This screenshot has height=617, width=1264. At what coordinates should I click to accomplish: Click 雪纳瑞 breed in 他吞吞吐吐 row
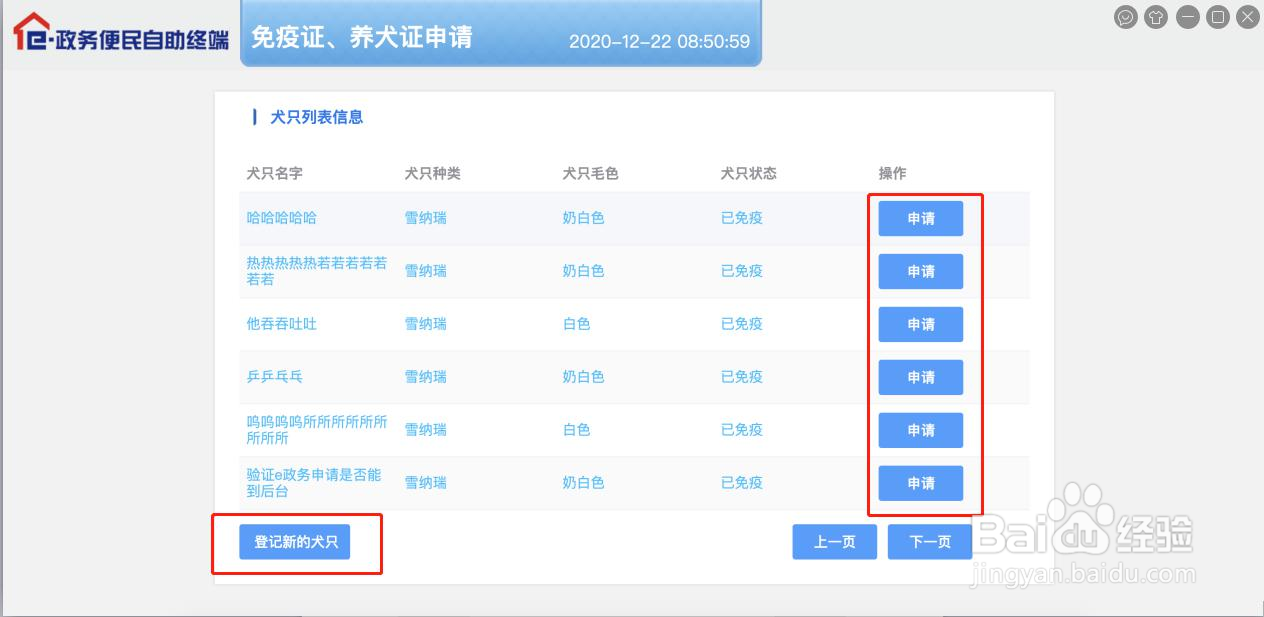click(426, 324)
